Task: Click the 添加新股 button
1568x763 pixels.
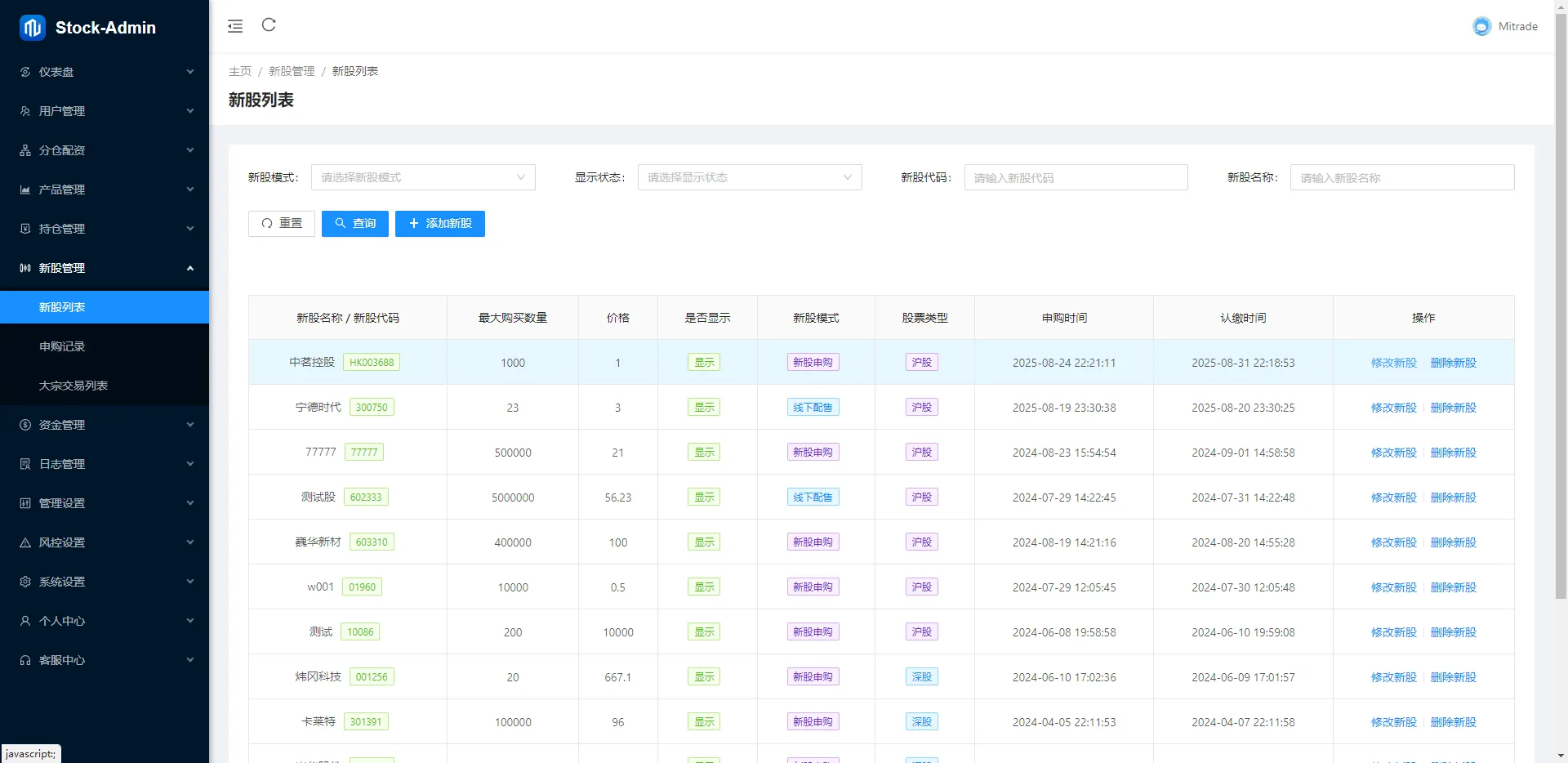Action: [x=440, y=224]
